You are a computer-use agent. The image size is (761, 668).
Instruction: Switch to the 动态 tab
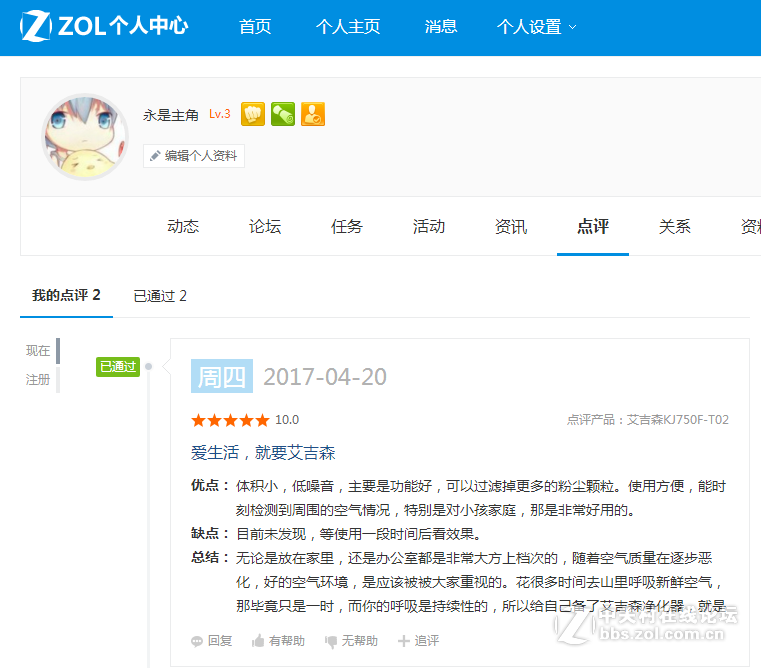click(x=183, y=226)
